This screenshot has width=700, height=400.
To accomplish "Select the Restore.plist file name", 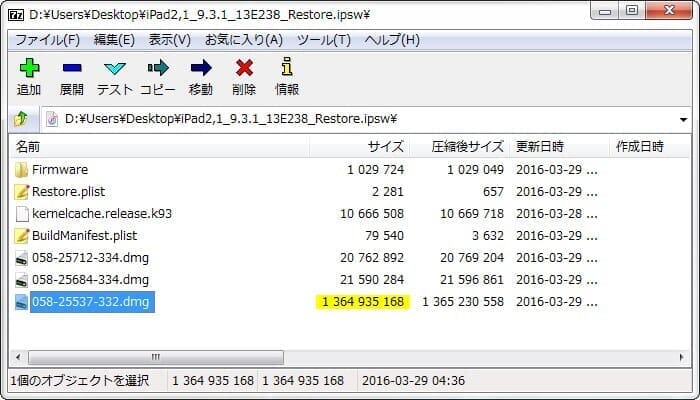I will point(68,192).
